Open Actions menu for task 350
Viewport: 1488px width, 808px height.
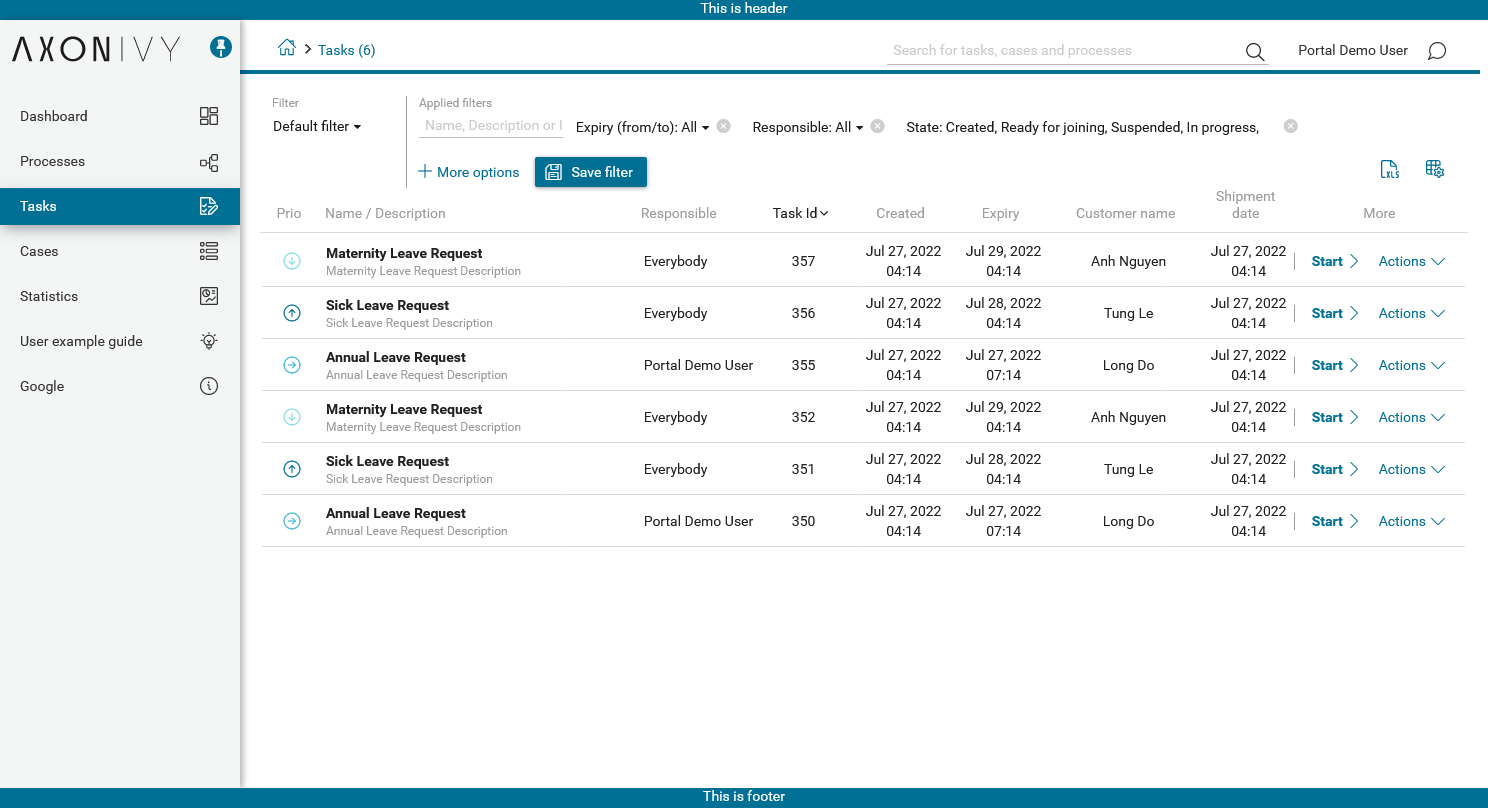tap(1411, 521)
